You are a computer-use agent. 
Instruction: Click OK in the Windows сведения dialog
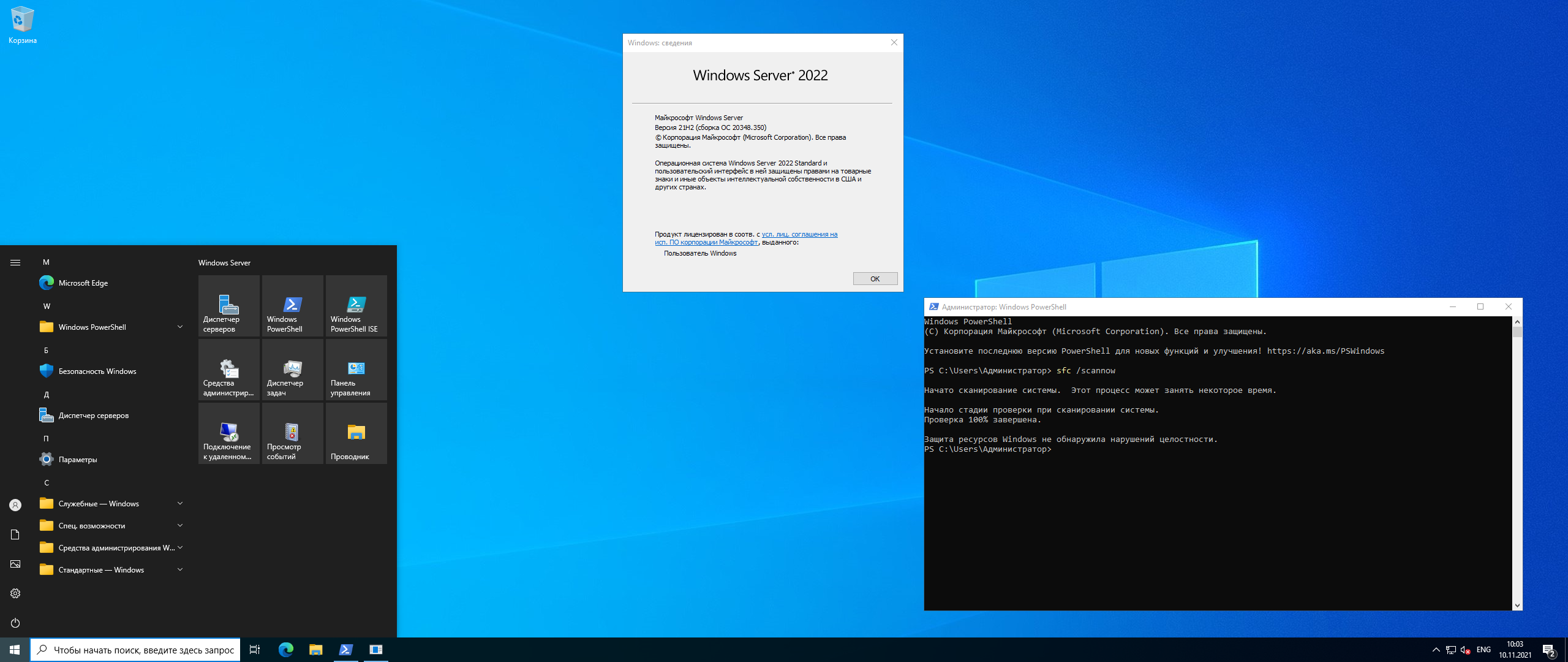pos(875,279)
